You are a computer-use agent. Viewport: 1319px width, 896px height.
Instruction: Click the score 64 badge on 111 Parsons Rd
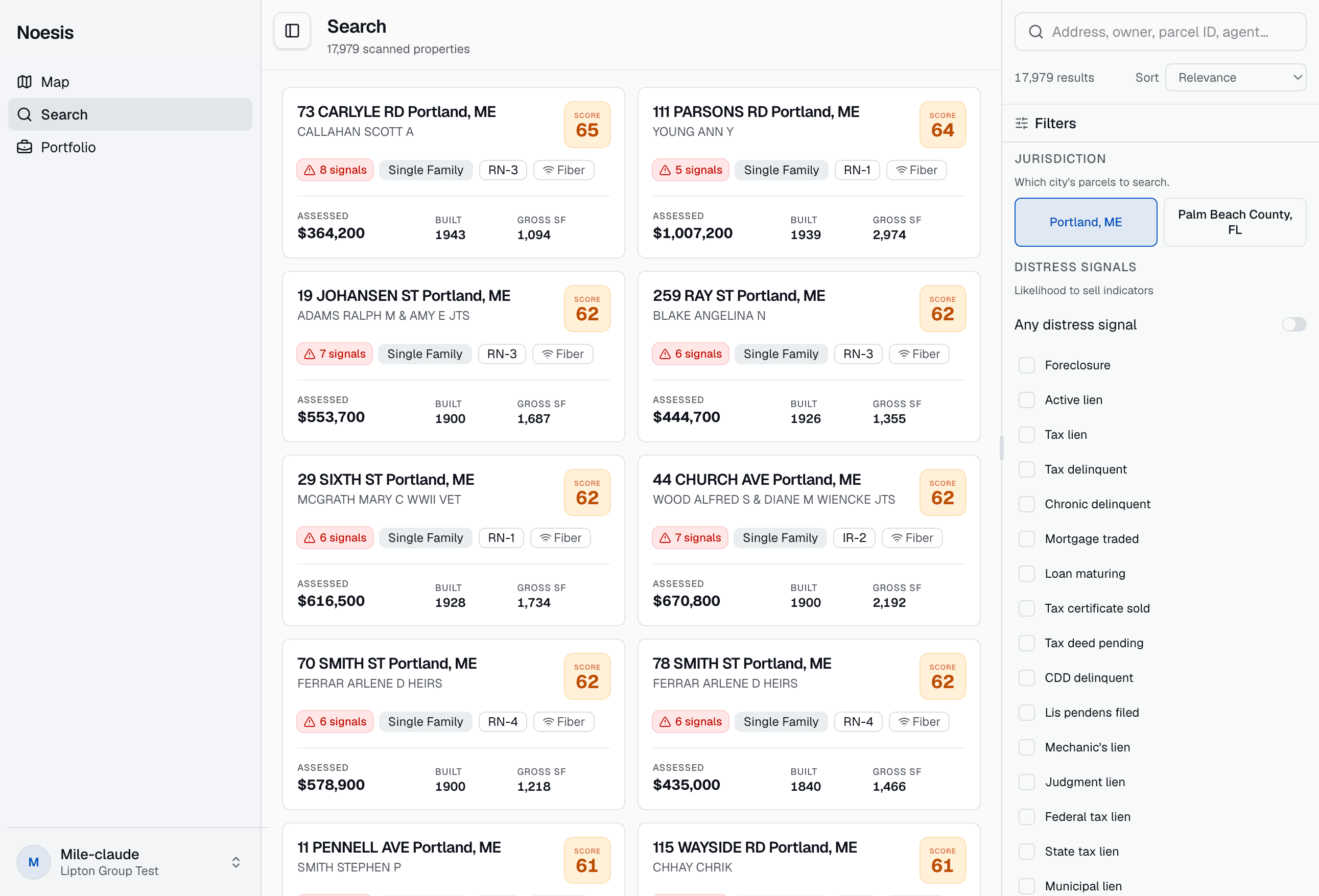[x=942, y=124]
